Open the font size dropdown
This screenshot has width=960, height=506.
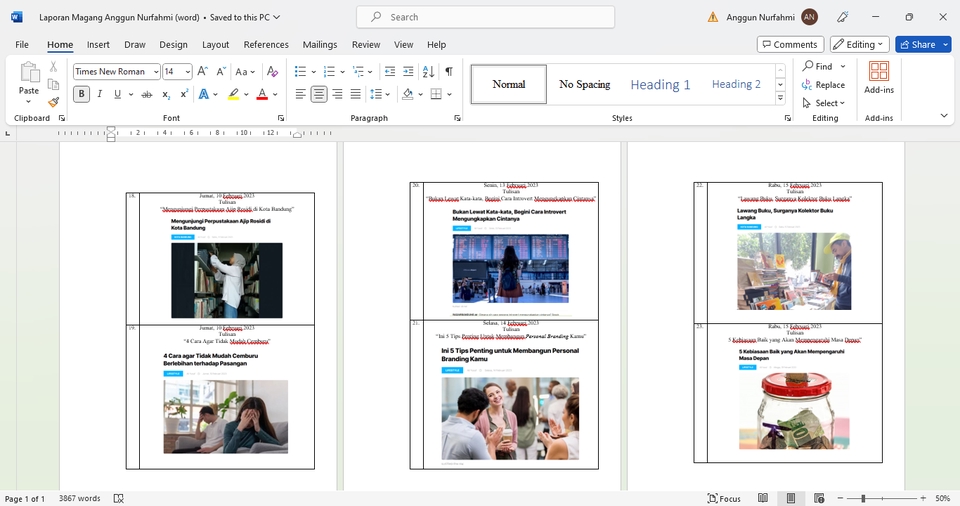187,72
